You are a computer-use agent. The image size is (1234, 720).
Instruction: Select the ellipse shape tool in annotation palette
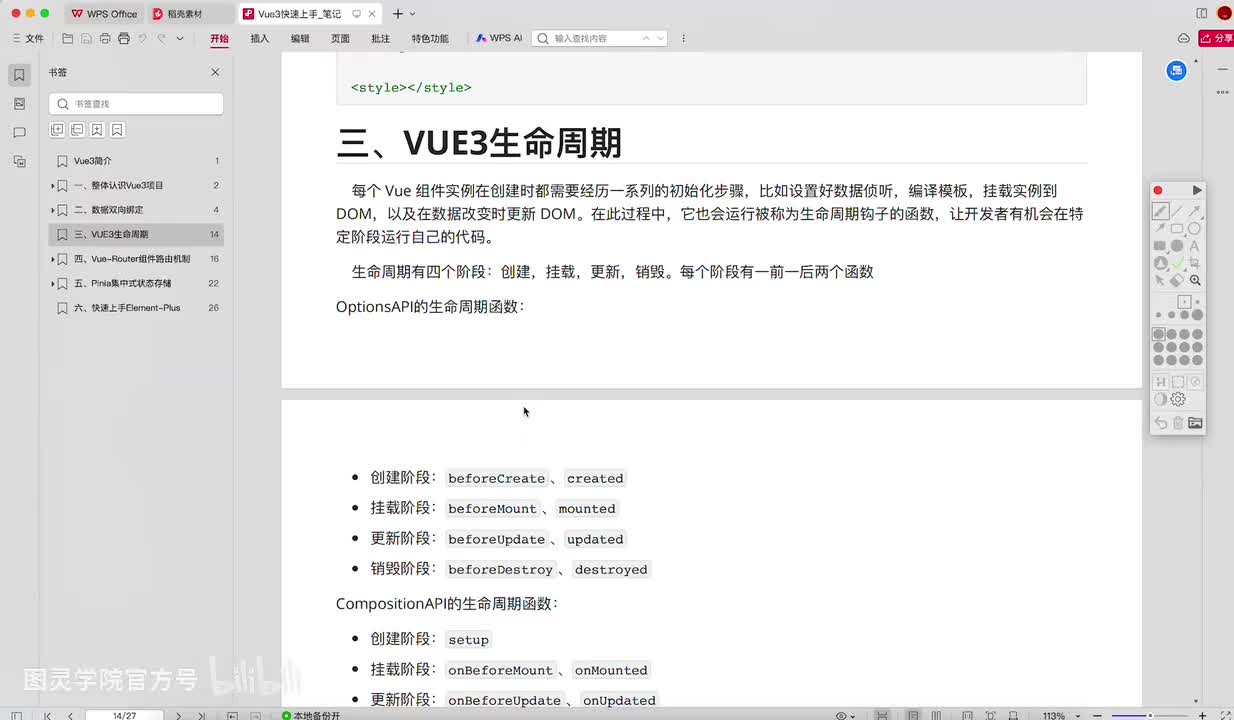[x=1194, y=229]
